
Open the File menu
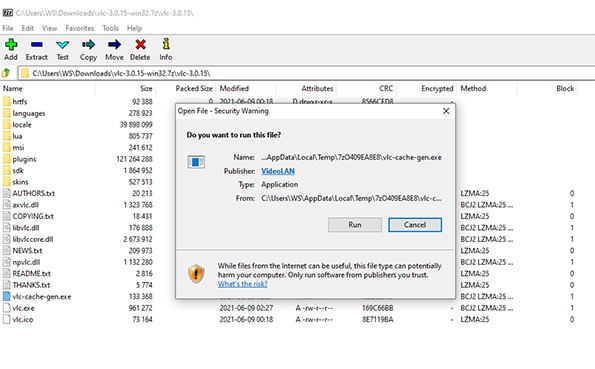(x=8, y=28)
